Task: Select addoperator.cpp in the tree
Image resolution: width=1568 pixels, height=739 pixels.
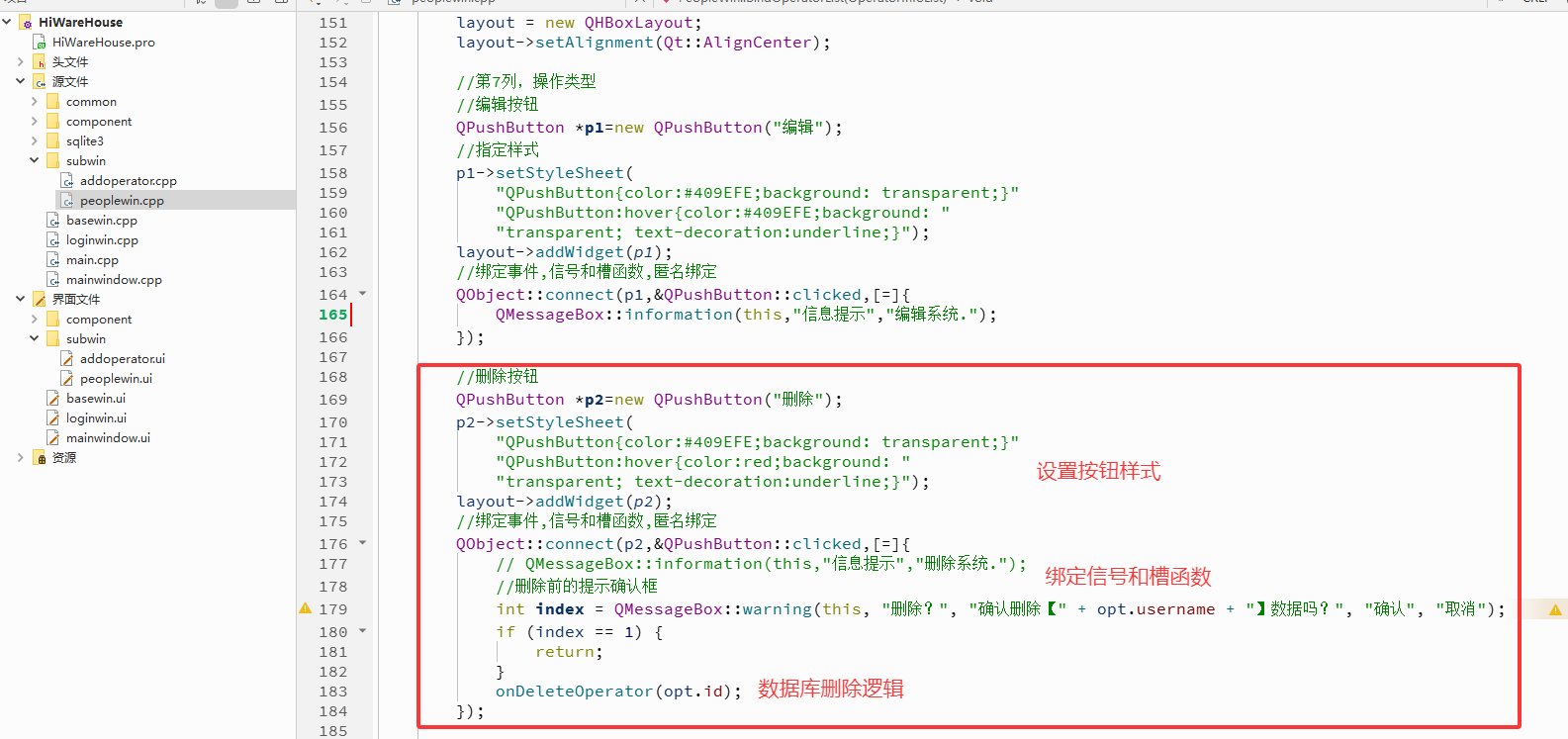Action: (129, 180)
